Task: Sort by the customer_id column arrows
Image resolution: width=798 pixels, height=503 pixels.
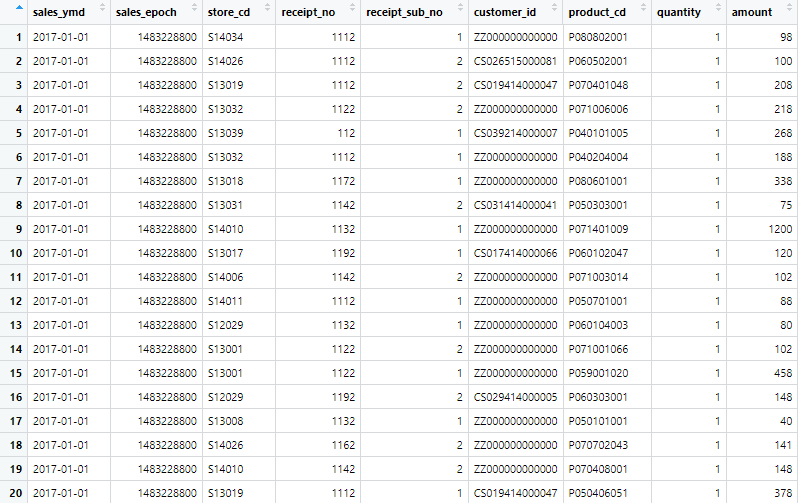Action: [555, 8]
